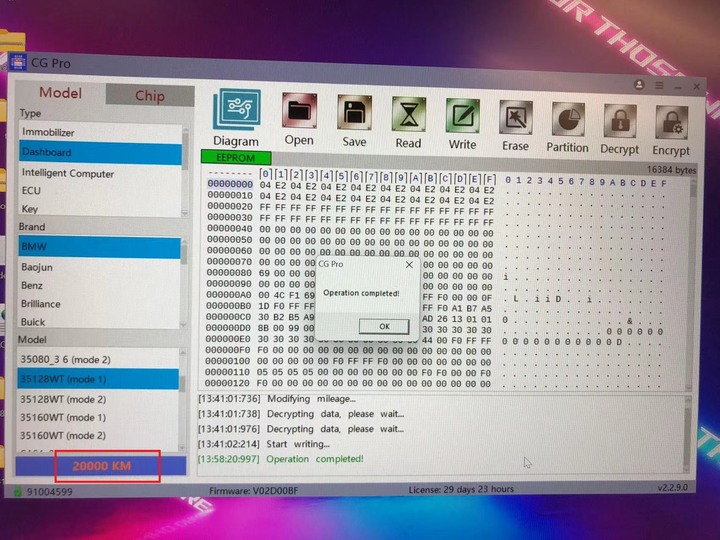Click the serial number 91004599
The width and height of the screenshot is (720, 540).
coord(49,492)
